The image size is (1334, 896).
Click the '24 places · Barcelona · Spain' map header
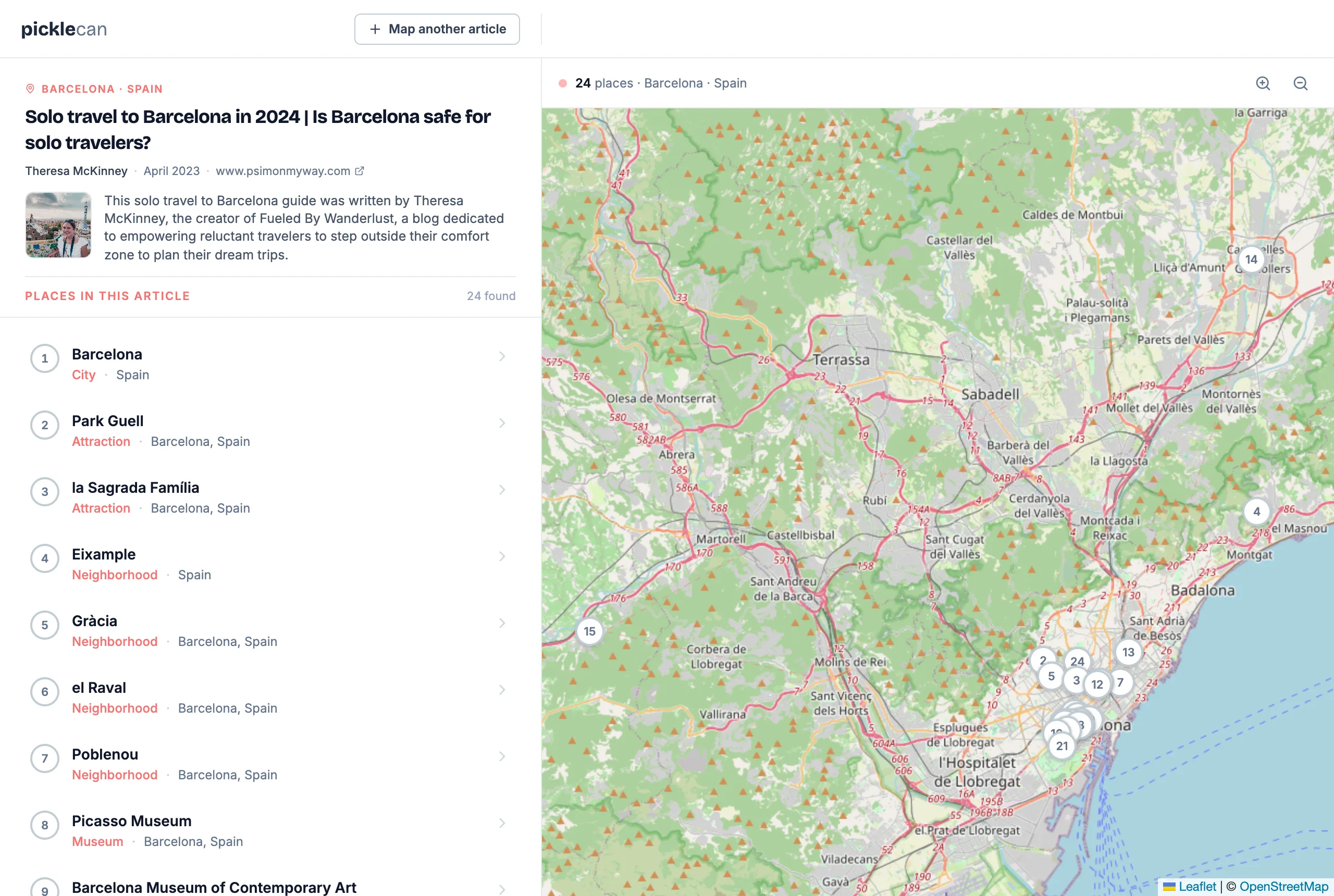661,83
